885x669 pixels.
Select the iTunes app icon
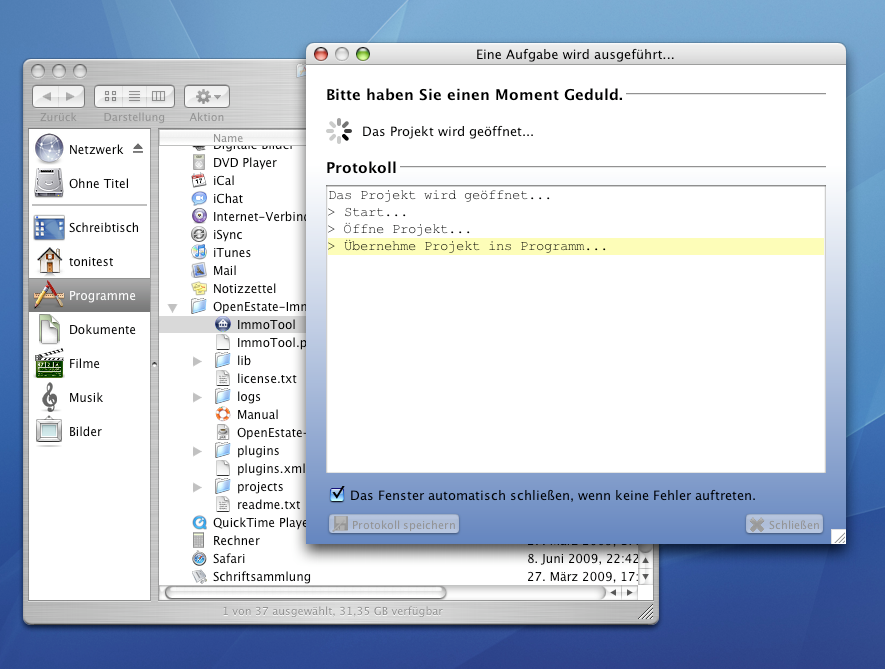point(198,252)
